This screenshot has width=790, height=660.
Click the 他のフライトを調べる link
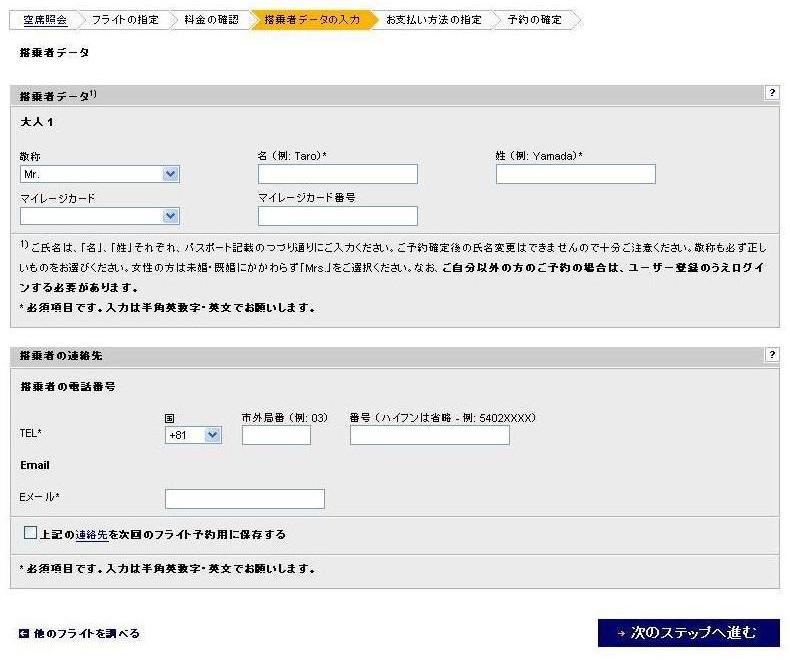point(85,634)
